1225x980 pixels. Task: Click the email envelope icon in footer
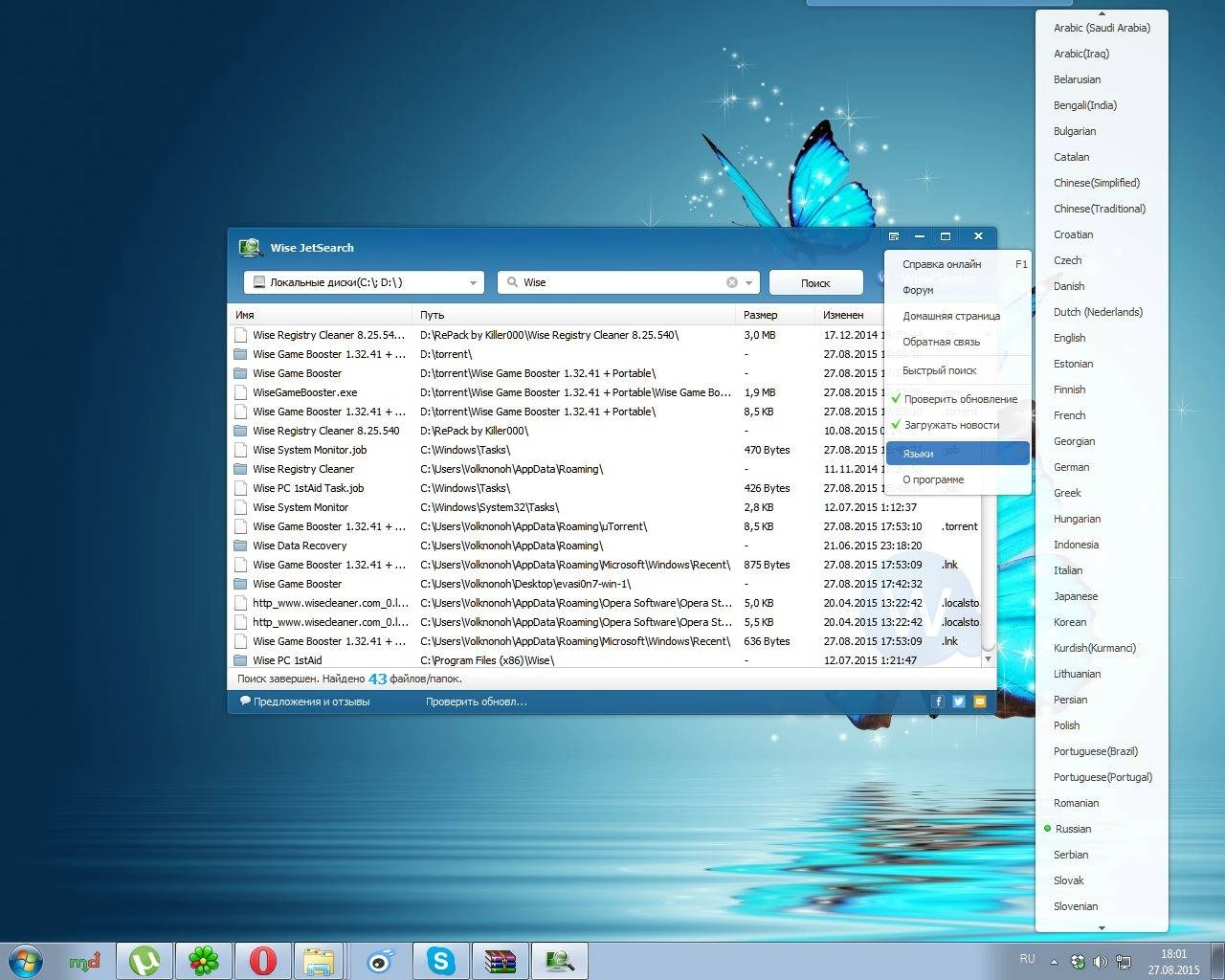pyautogui.click(x=980, y=702)
